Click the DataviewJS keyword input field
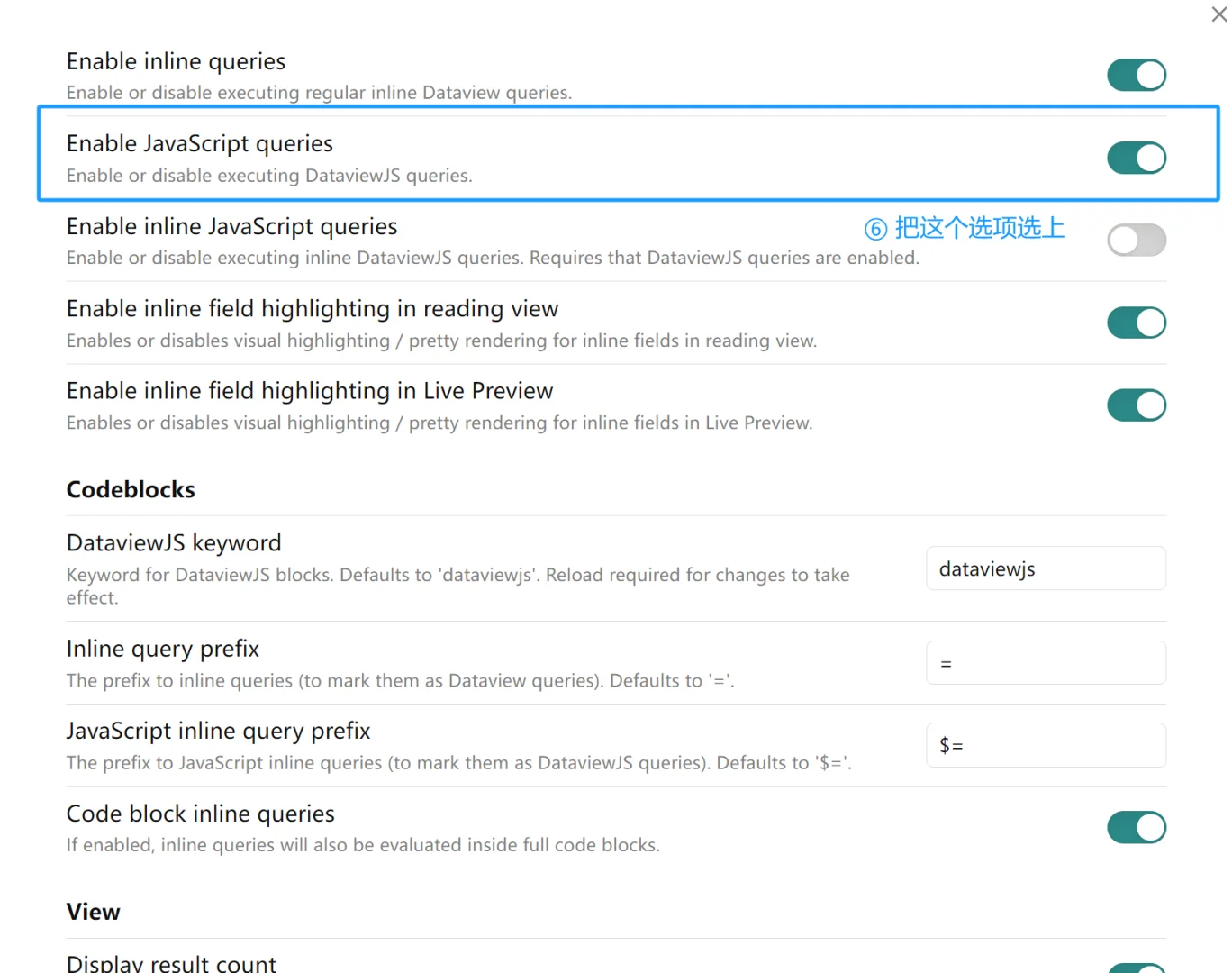1232x973 pixels. [x=1046, y=568]
